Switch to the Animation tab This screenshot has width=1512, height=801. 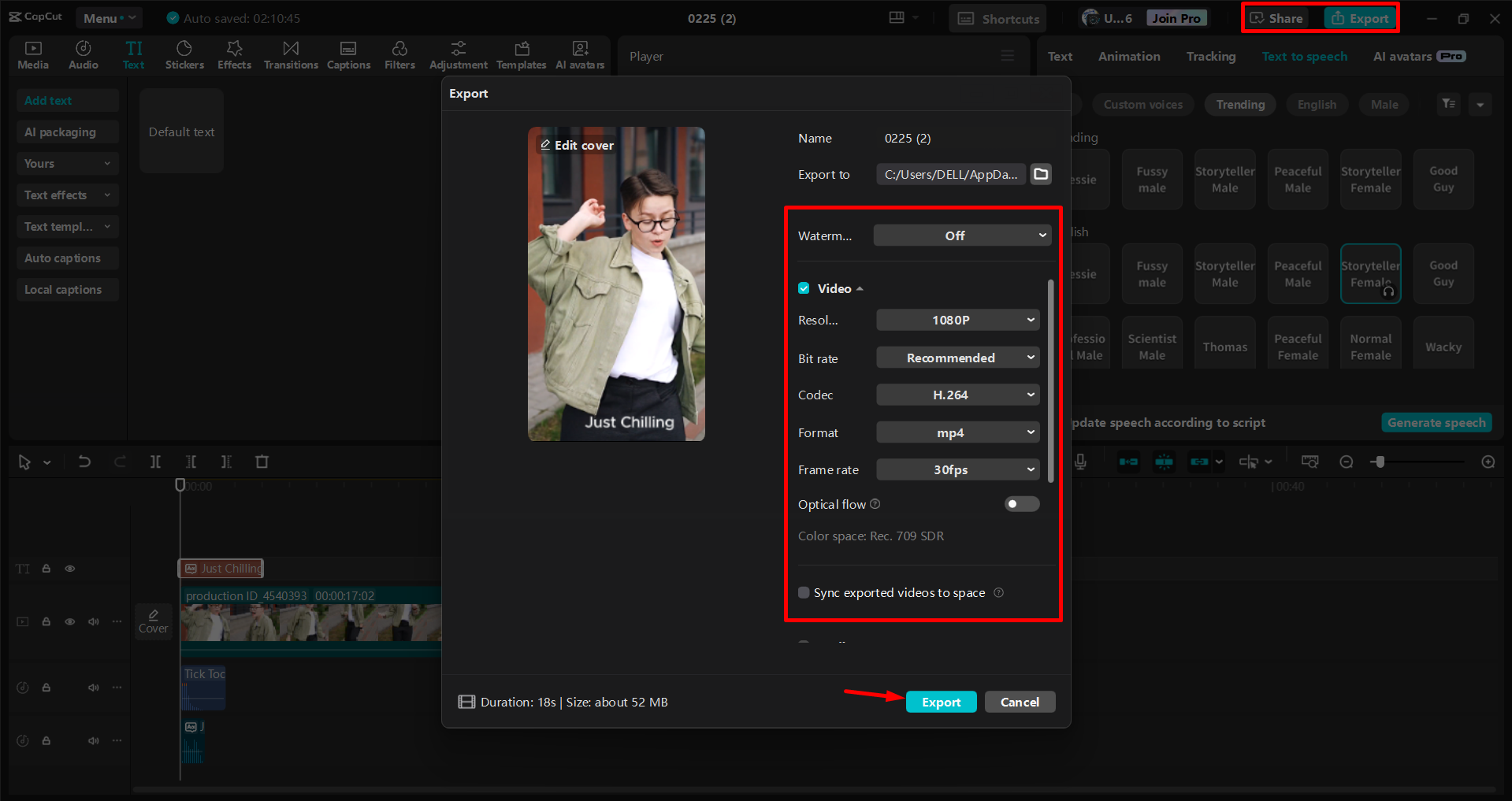click(1129, 56)
